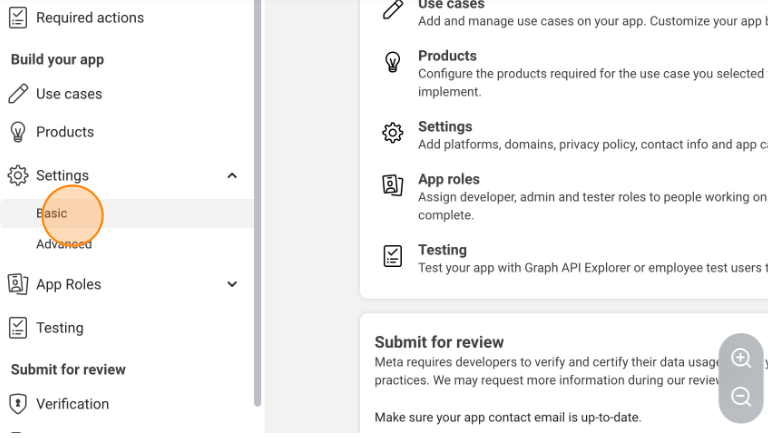
Task: Click the Testing checklist icon in sidebar
Action: tap(18, 328)
